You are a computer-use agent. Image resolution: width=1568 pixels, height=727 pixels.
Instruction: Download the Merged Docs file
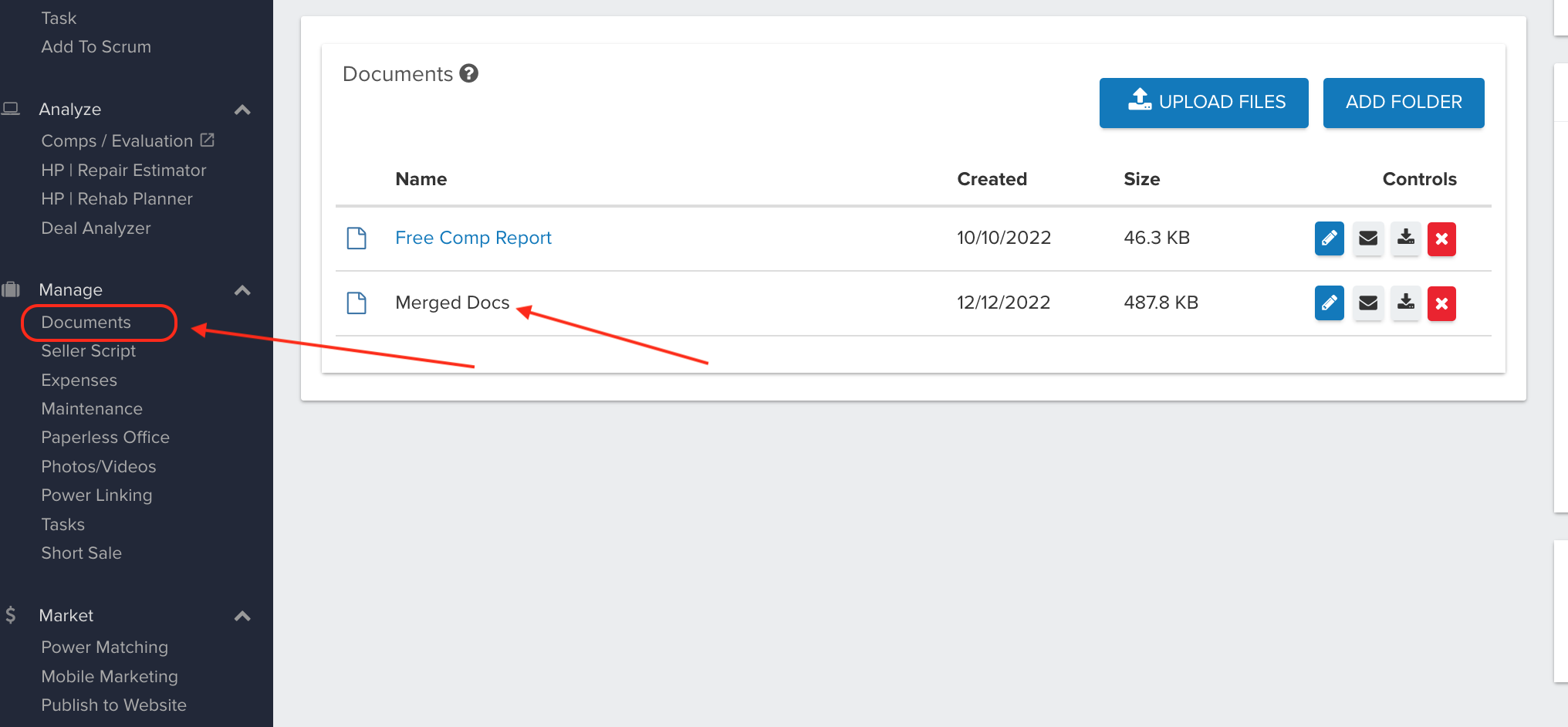1405,303
